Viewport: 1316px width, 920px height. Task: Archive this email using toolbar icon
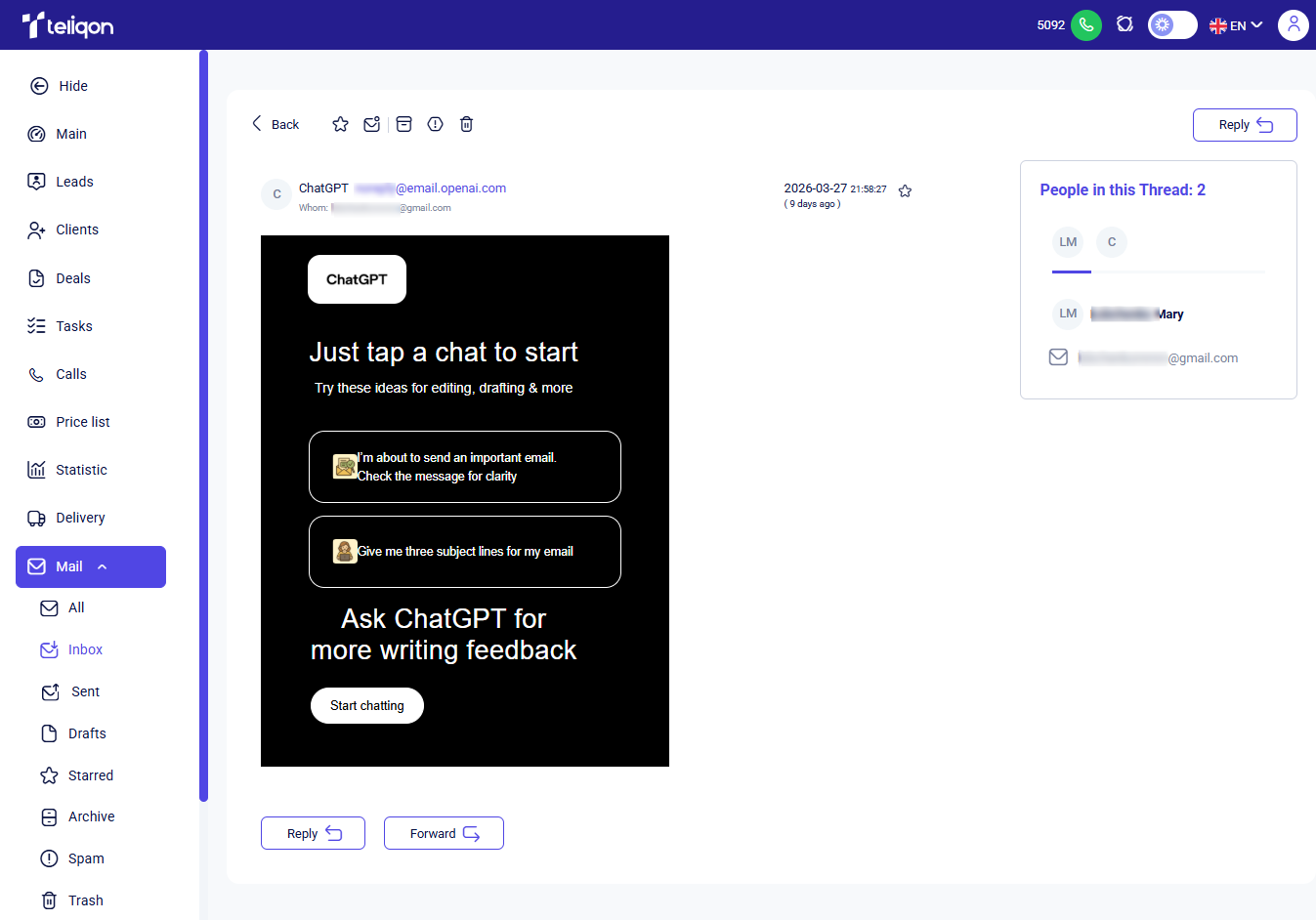click(403, 124)
